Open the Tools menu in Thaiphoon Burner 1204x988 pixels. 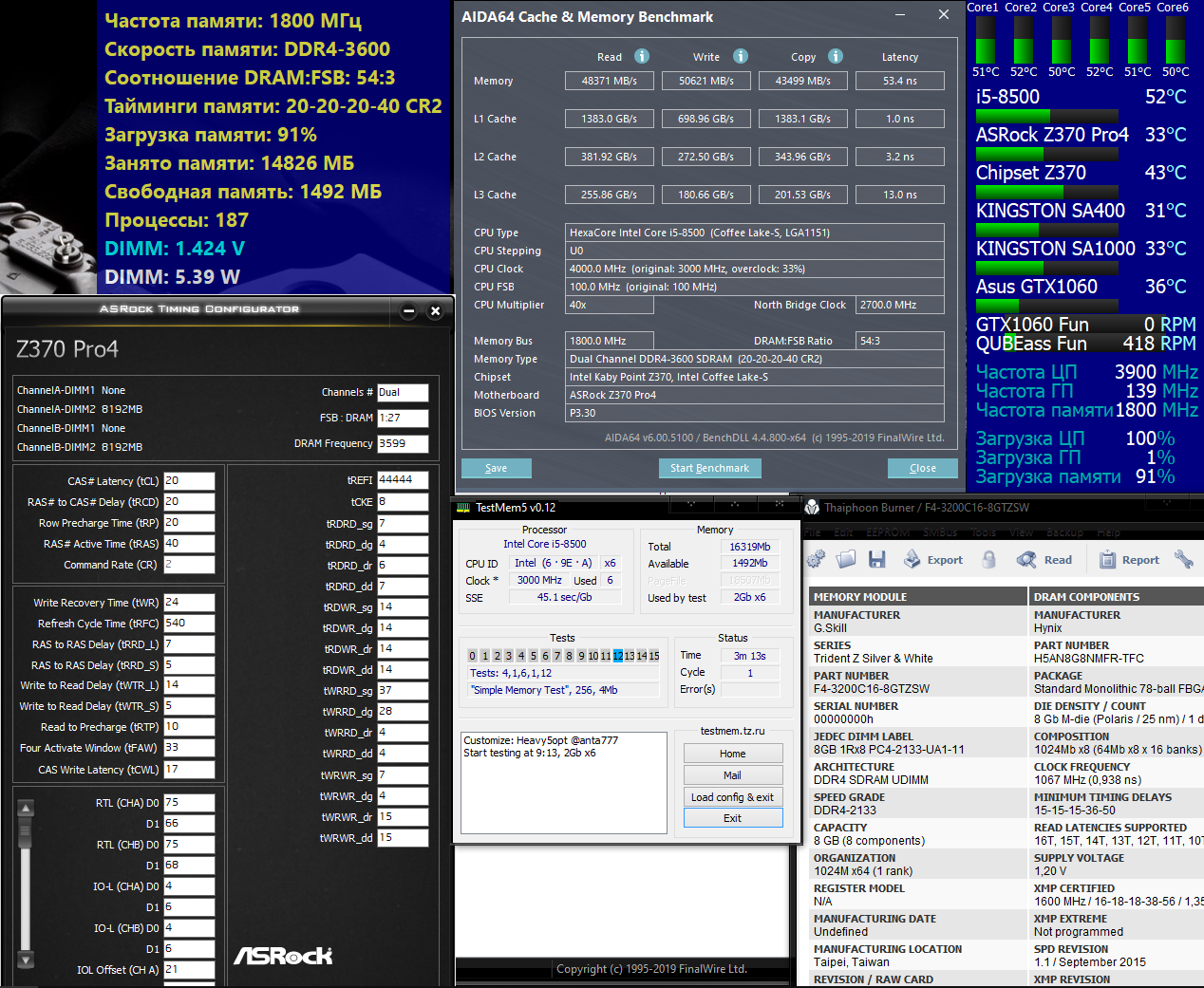[984, 532]
